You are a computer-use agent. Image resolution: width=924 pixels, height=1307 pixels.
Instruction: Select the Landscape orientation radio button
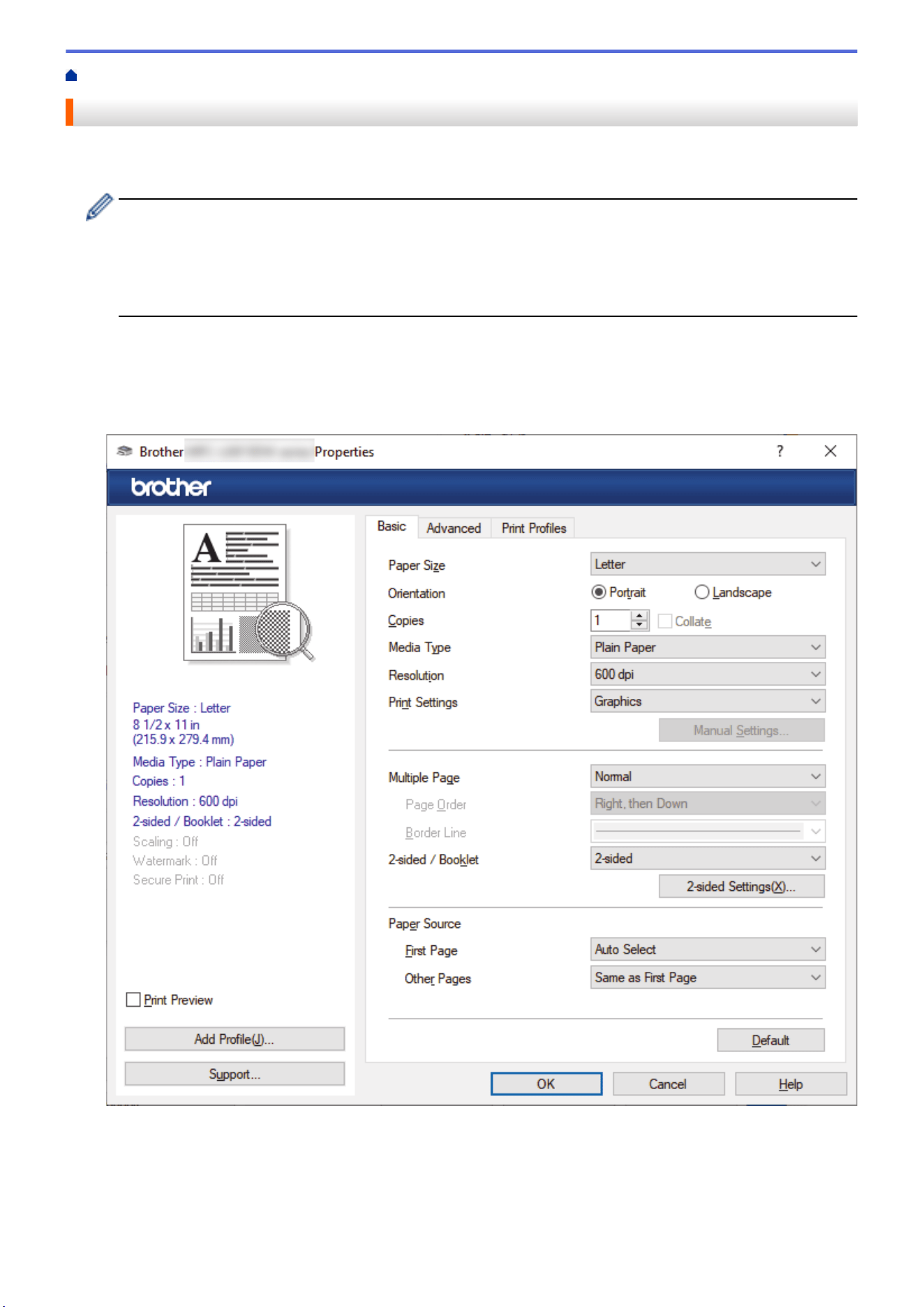point(701,592)
